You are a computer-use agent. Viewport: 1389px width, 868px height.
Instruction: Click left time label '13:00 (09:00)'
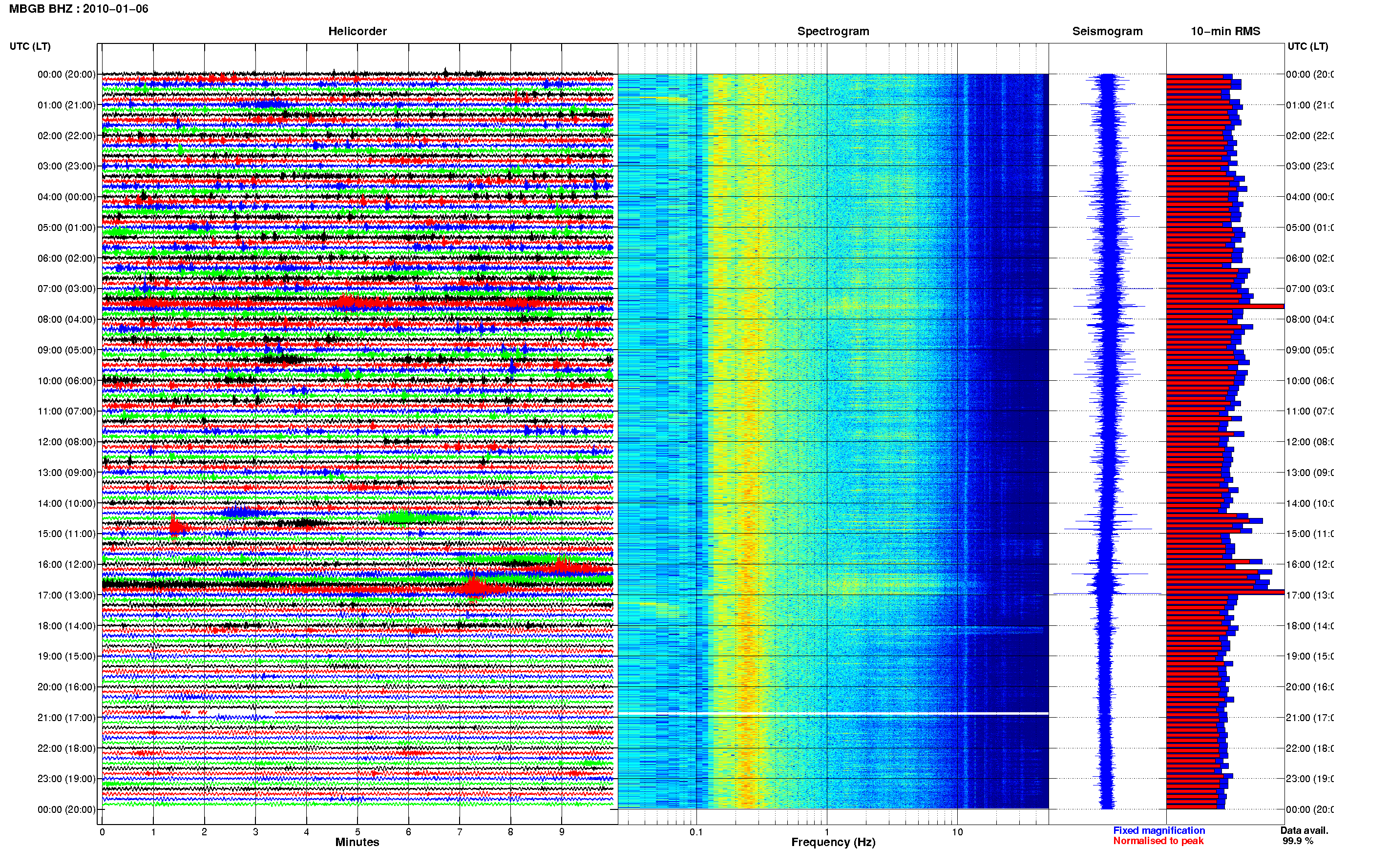(66, 473)
